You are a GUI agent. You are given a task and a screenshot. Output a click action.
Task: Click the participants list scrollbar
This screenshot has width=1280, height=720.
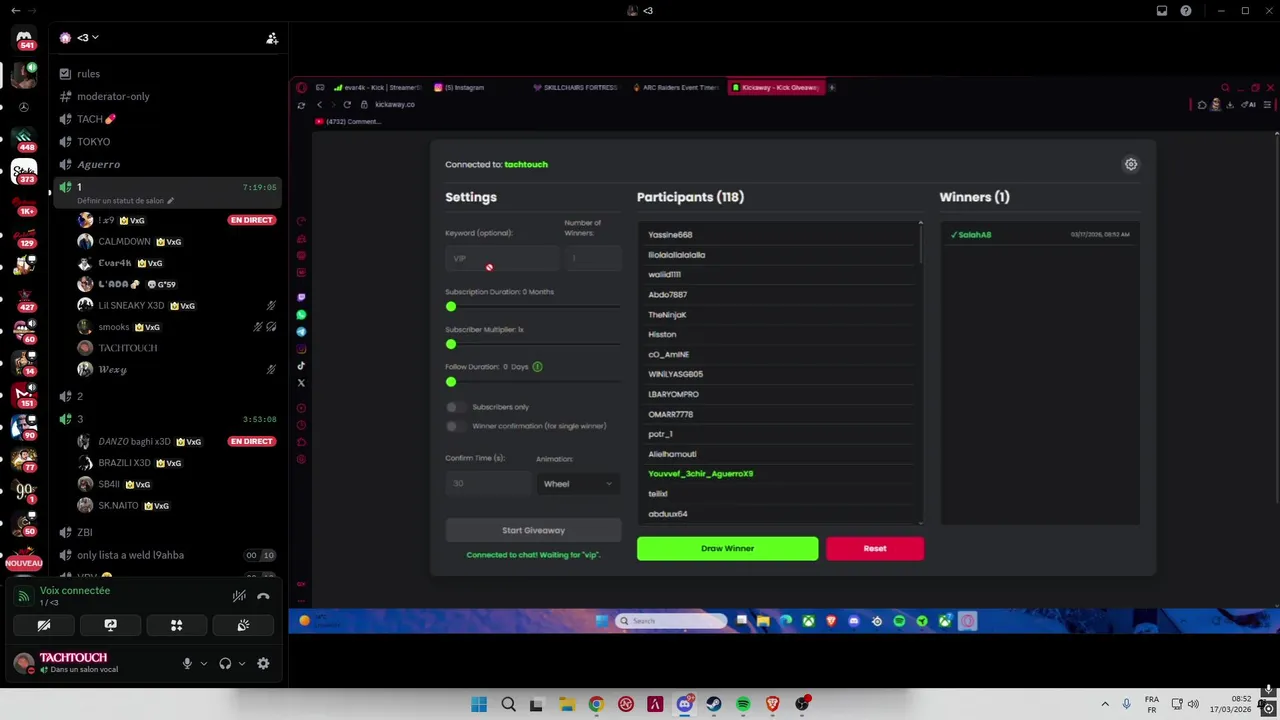coord(921,243)
